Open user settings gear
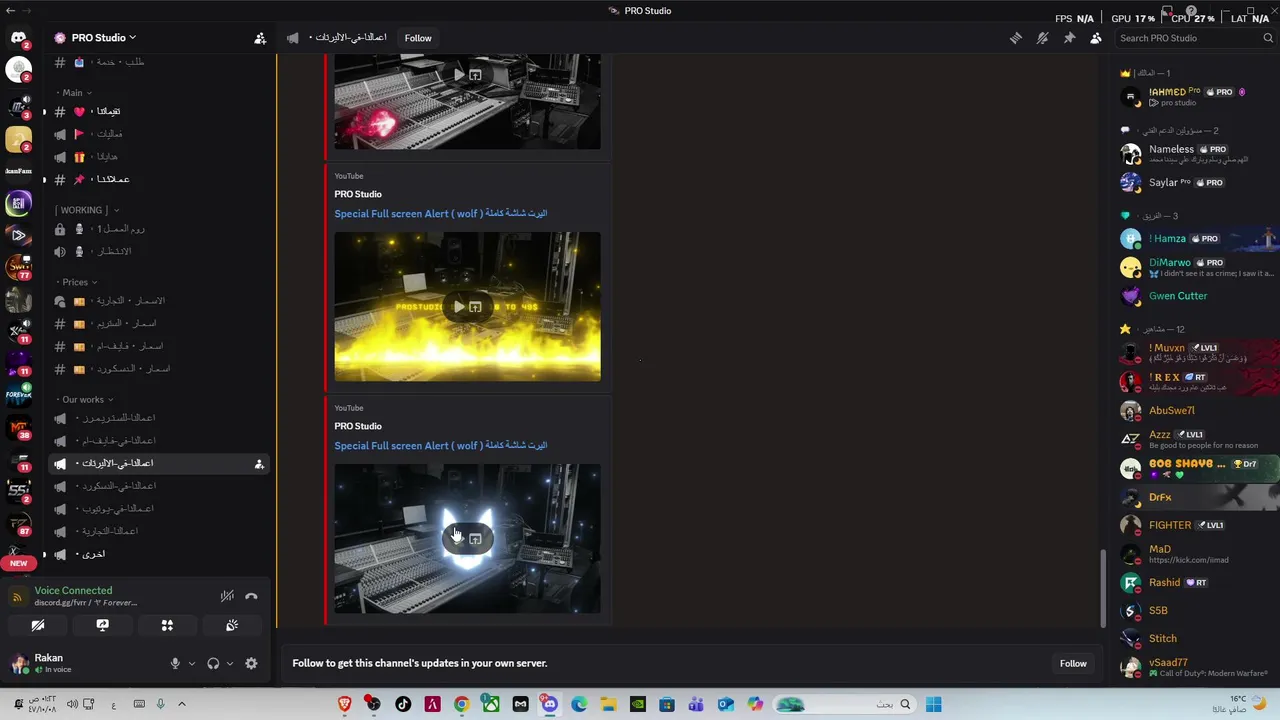The height and width of the screenshot is (720, 1280). pos(251,663)
